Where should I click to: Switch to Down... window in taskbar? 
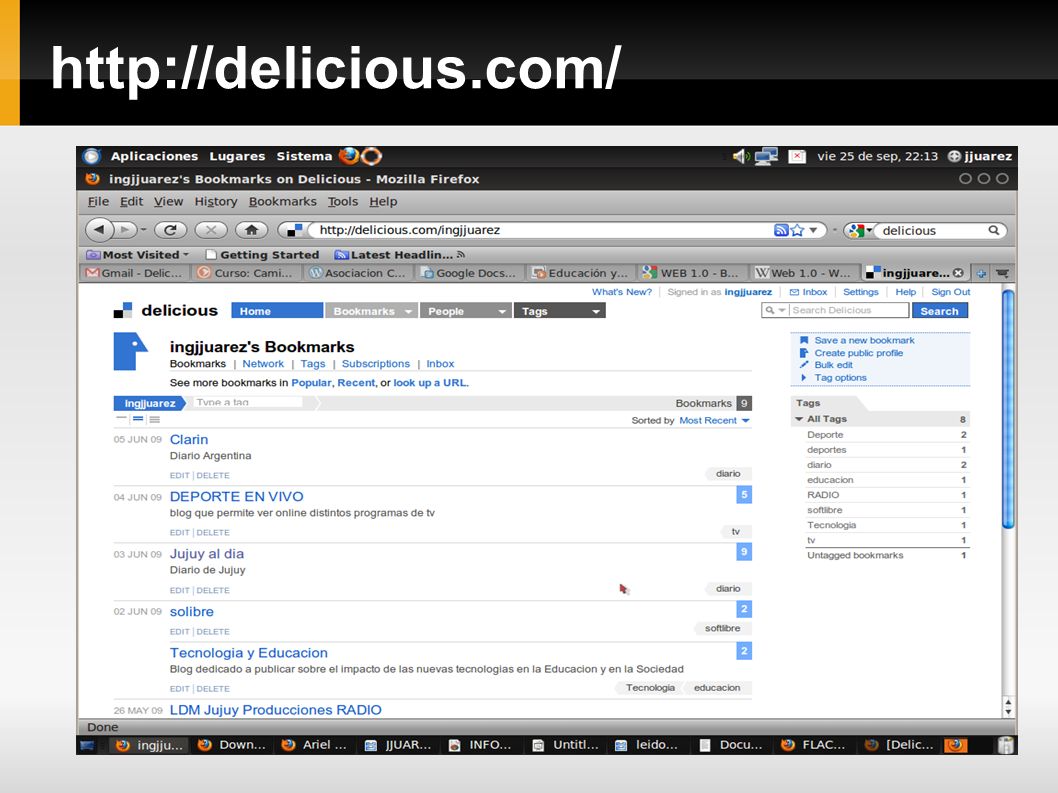click(x=233, y=745)
